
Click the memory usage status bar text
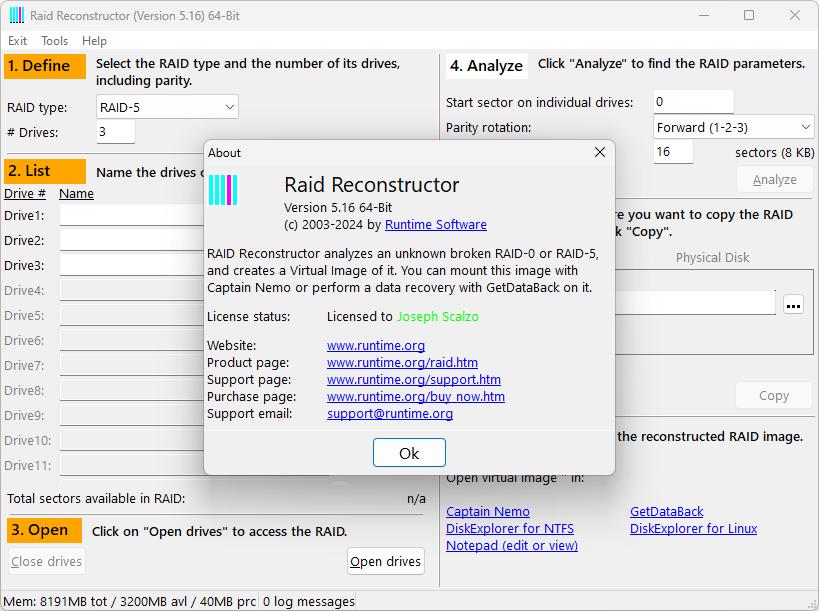pos(130,602)
